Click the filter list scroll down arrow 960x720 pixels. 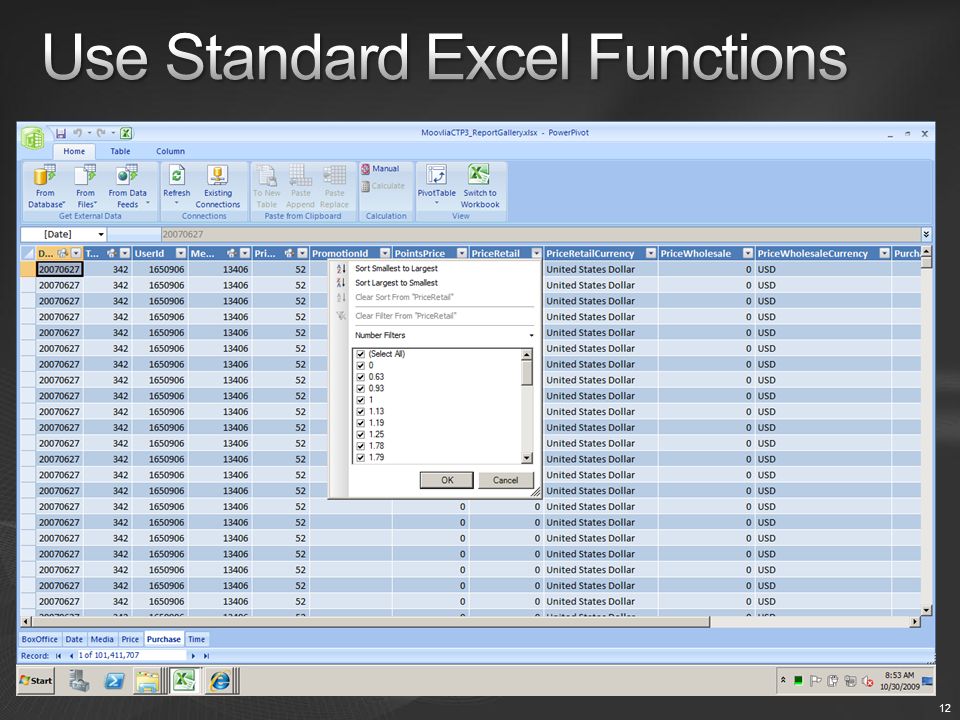click(x=527, y=458)
